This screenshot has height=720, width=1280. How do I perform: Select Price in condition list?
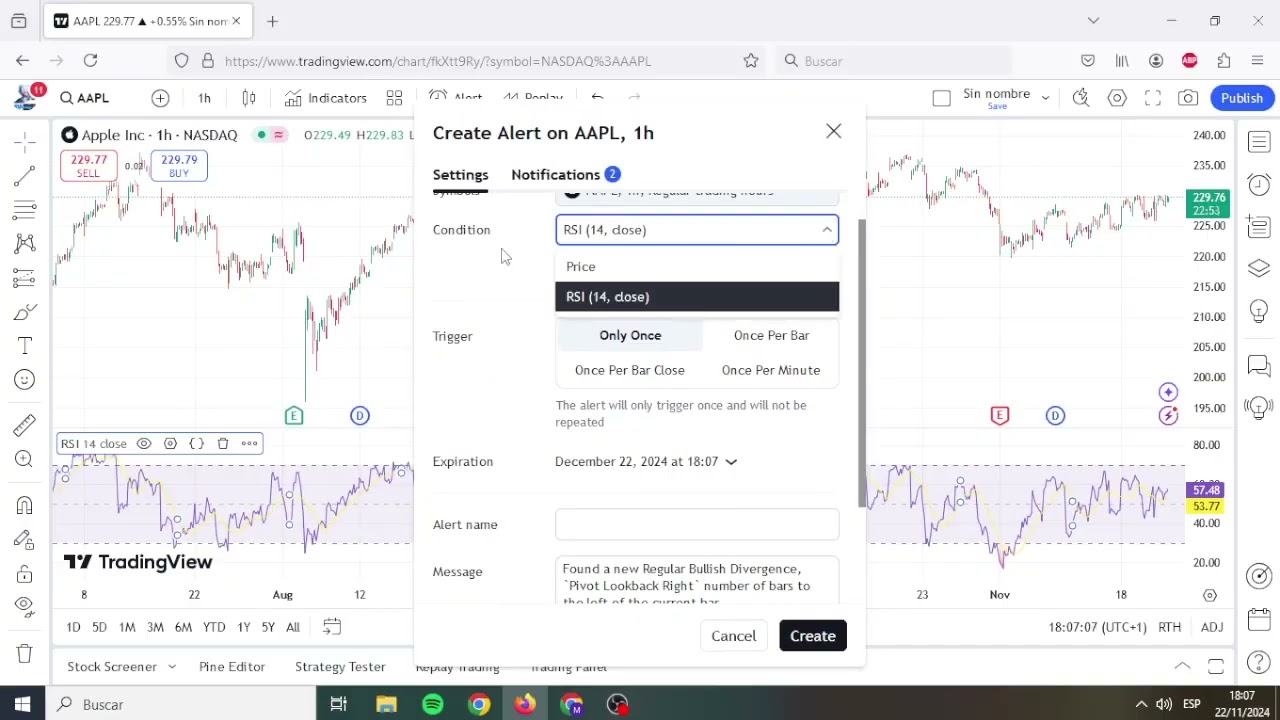tap(697, 266)
